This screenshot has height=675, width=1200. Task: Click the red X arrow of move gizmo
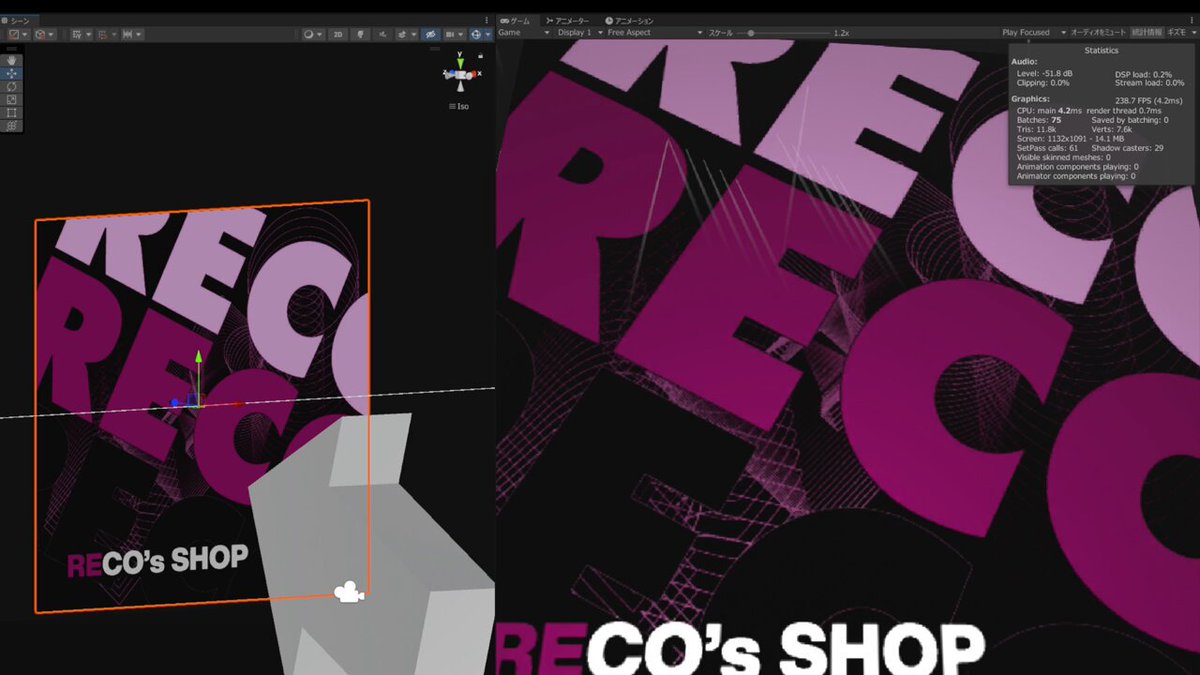coord(239,404)
